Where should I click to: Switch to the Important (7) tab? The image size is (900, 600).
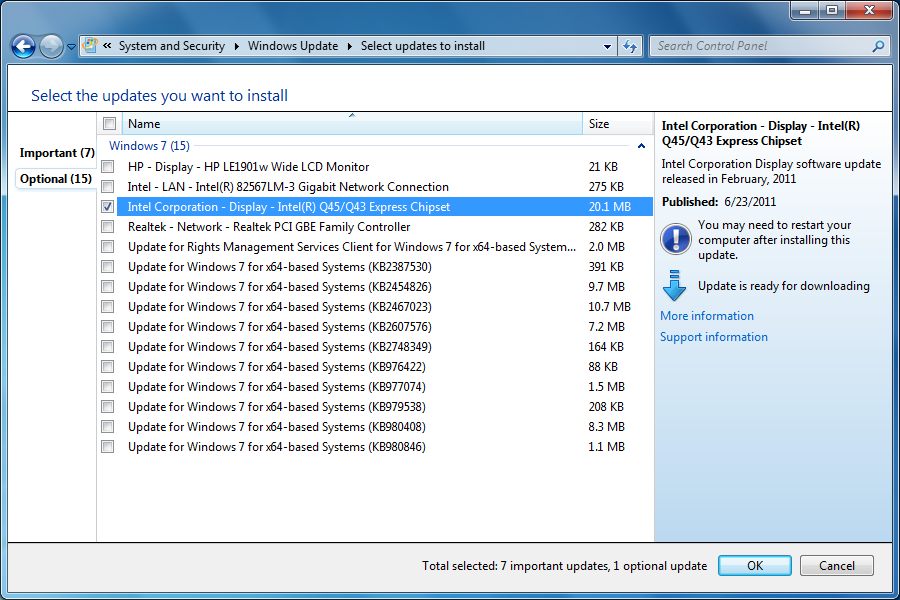tap(57, 153)
